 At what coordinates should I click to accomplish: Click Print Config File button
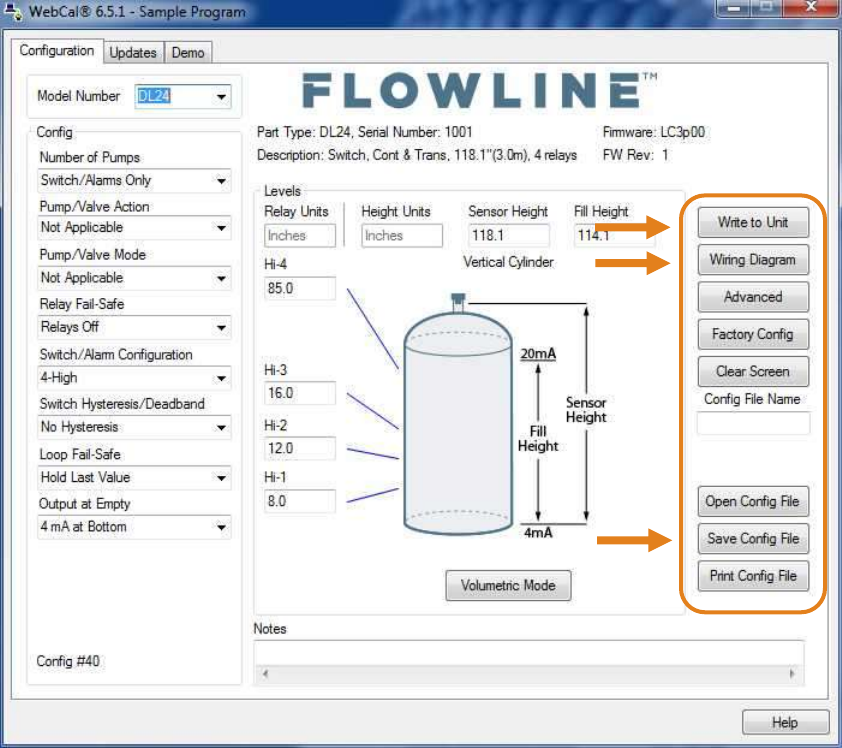coord(753,576)
